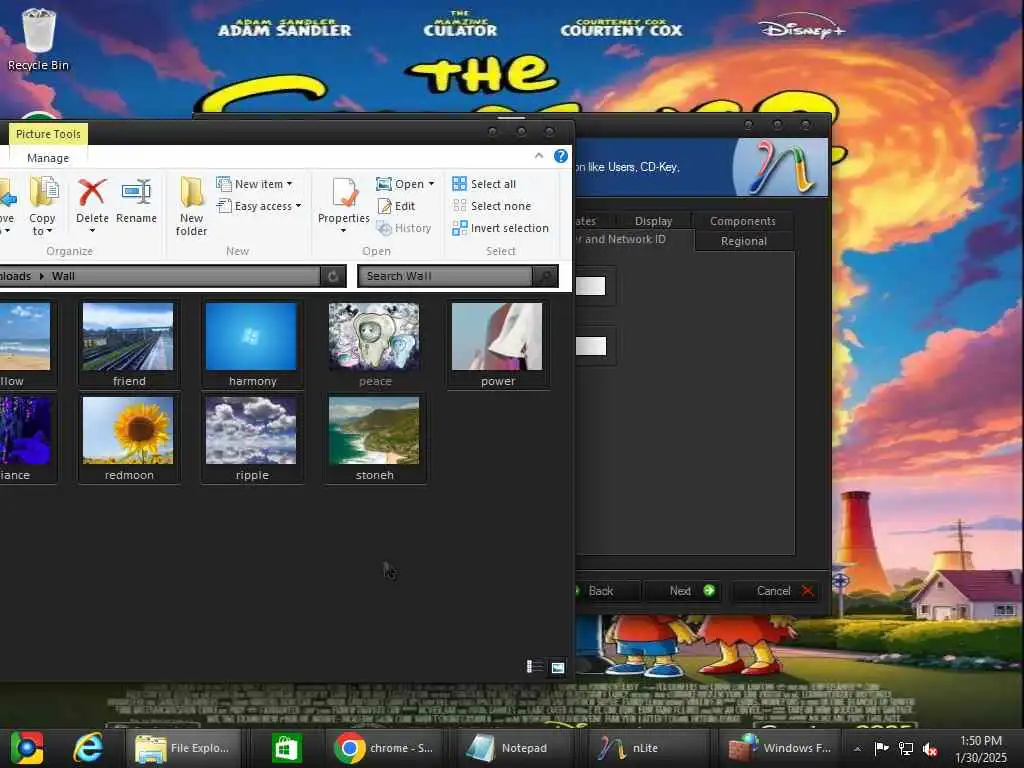The height and width of the screenshot is (768, 1024).
Task: Expand the Delete dropdown arrow
Action: [x=92, y=231]
